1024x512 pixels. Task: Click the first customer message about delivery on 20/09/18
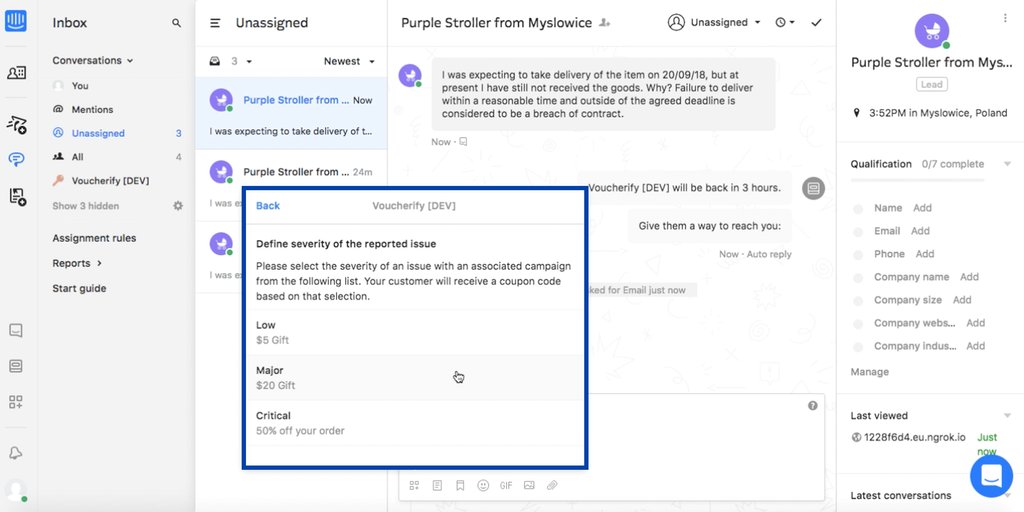(603, 94)
